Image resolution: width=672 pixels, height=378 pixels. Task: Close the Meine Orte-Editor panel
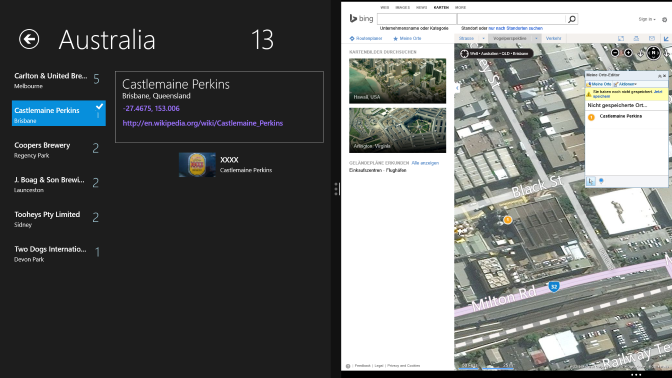click(x=665, y=76)
